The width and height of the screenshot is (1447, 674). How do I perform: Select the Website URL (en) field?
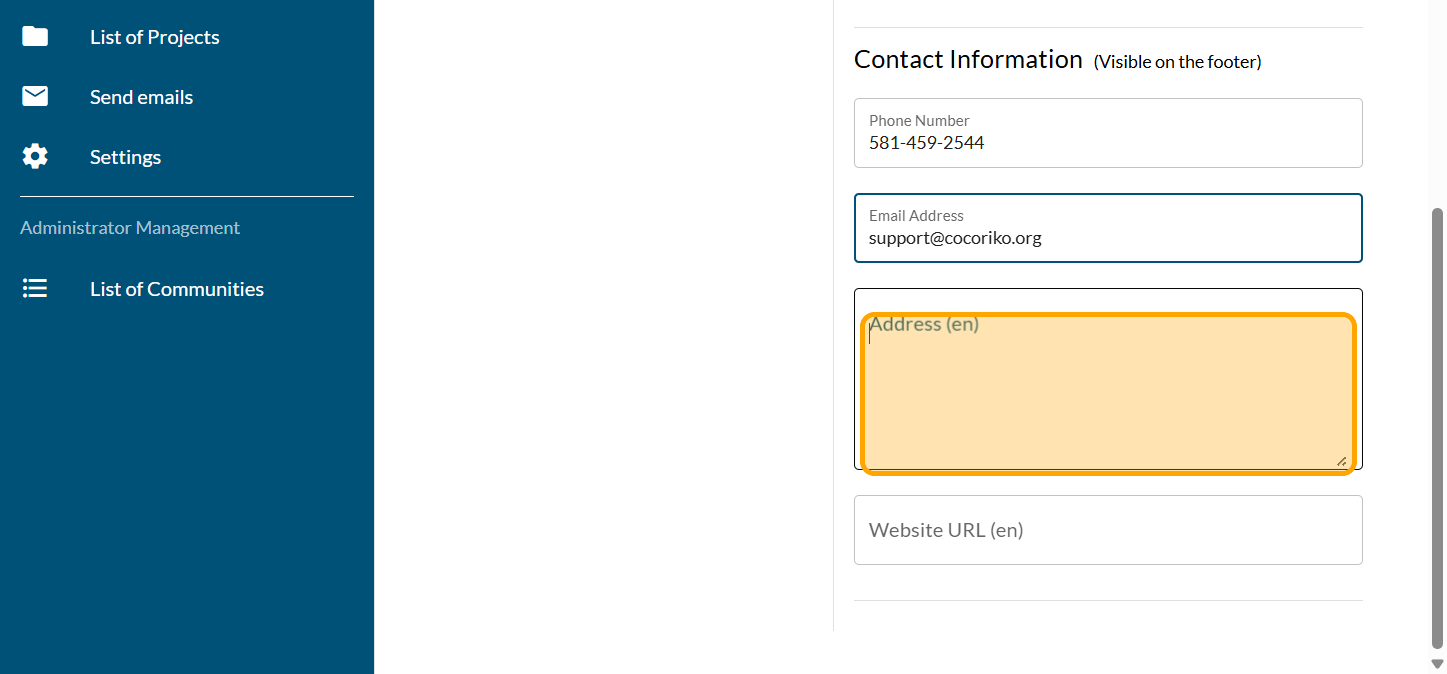pos(1107,530)
